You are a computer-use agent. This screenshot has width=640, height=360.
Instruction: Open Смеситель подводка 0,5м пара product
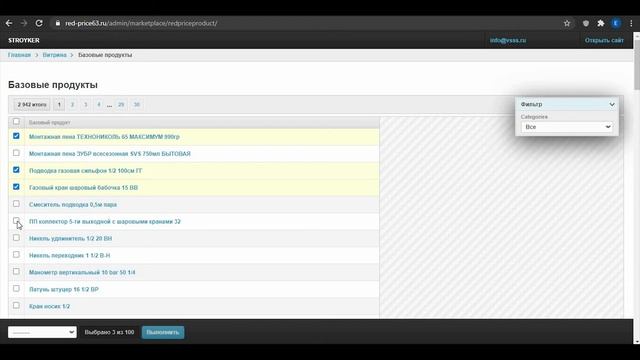(73, 204)
